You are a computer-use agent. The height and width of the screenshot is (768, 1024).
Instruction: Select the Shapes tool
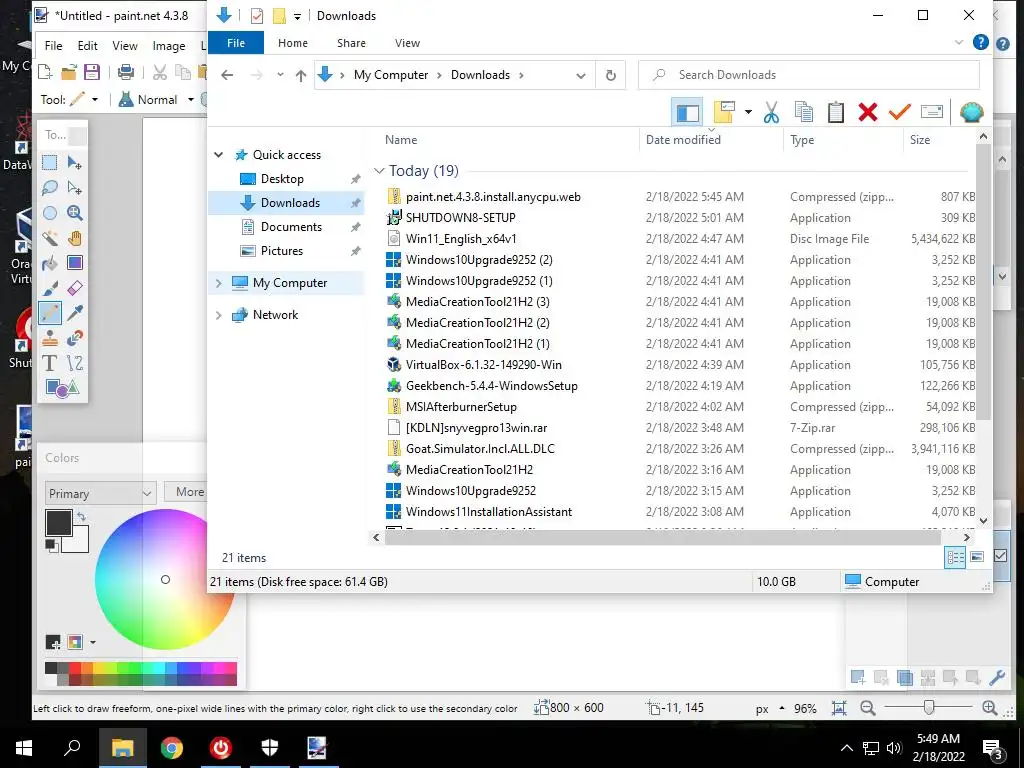62,389
